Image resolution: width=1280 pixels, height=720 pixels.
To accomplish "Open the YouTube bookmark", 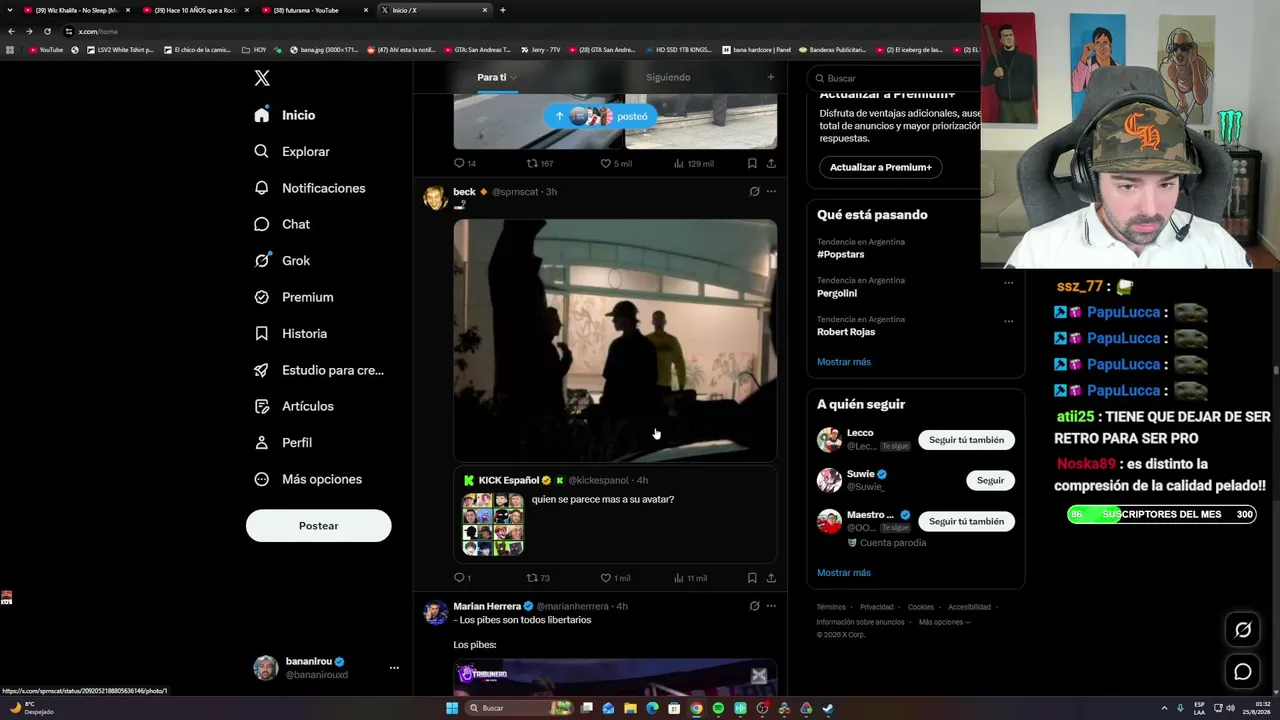I will click(46, 49).
